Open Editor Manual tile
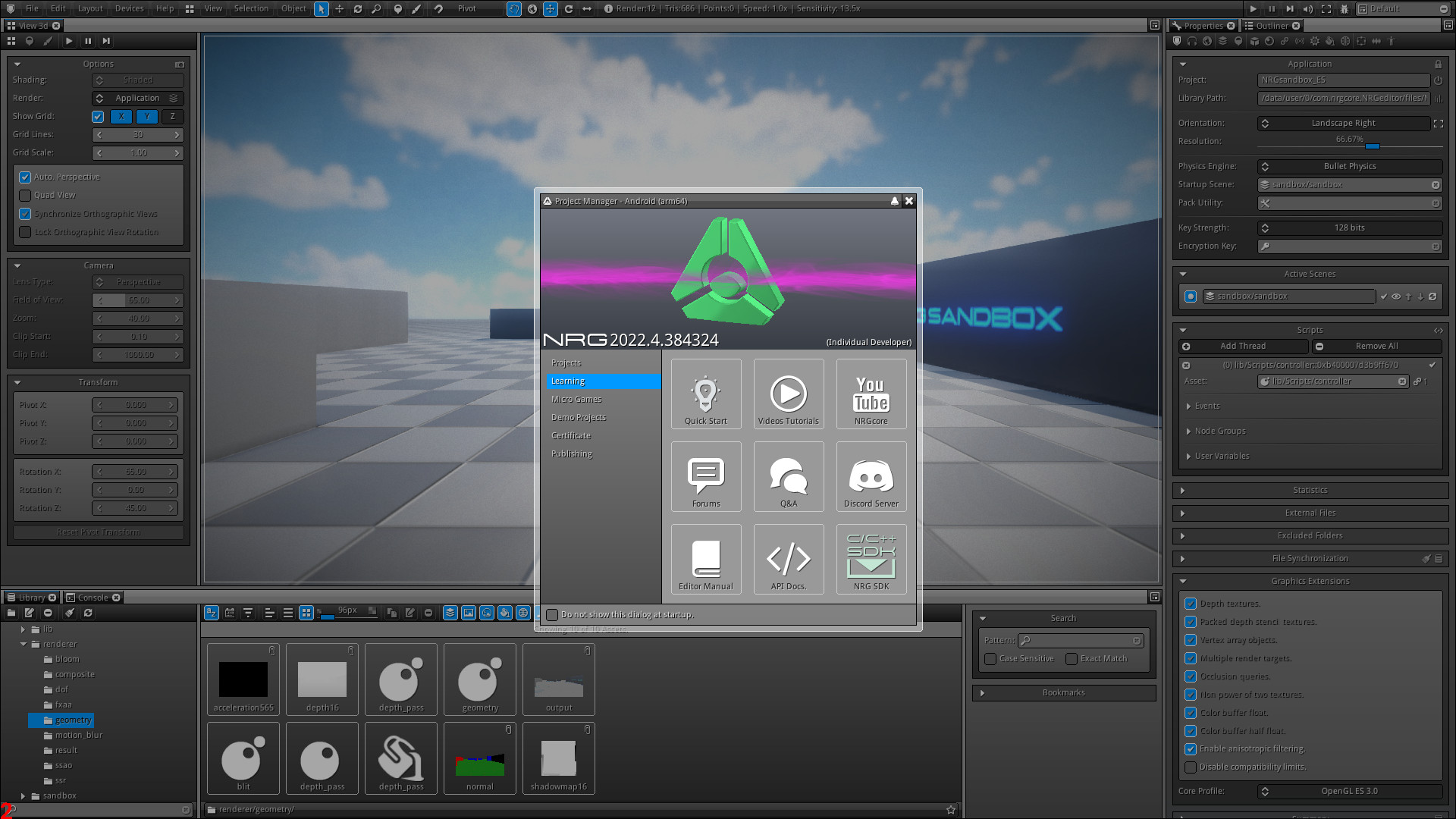The height and width of the screenshot is (819, 1456). (x=705, y=559)
